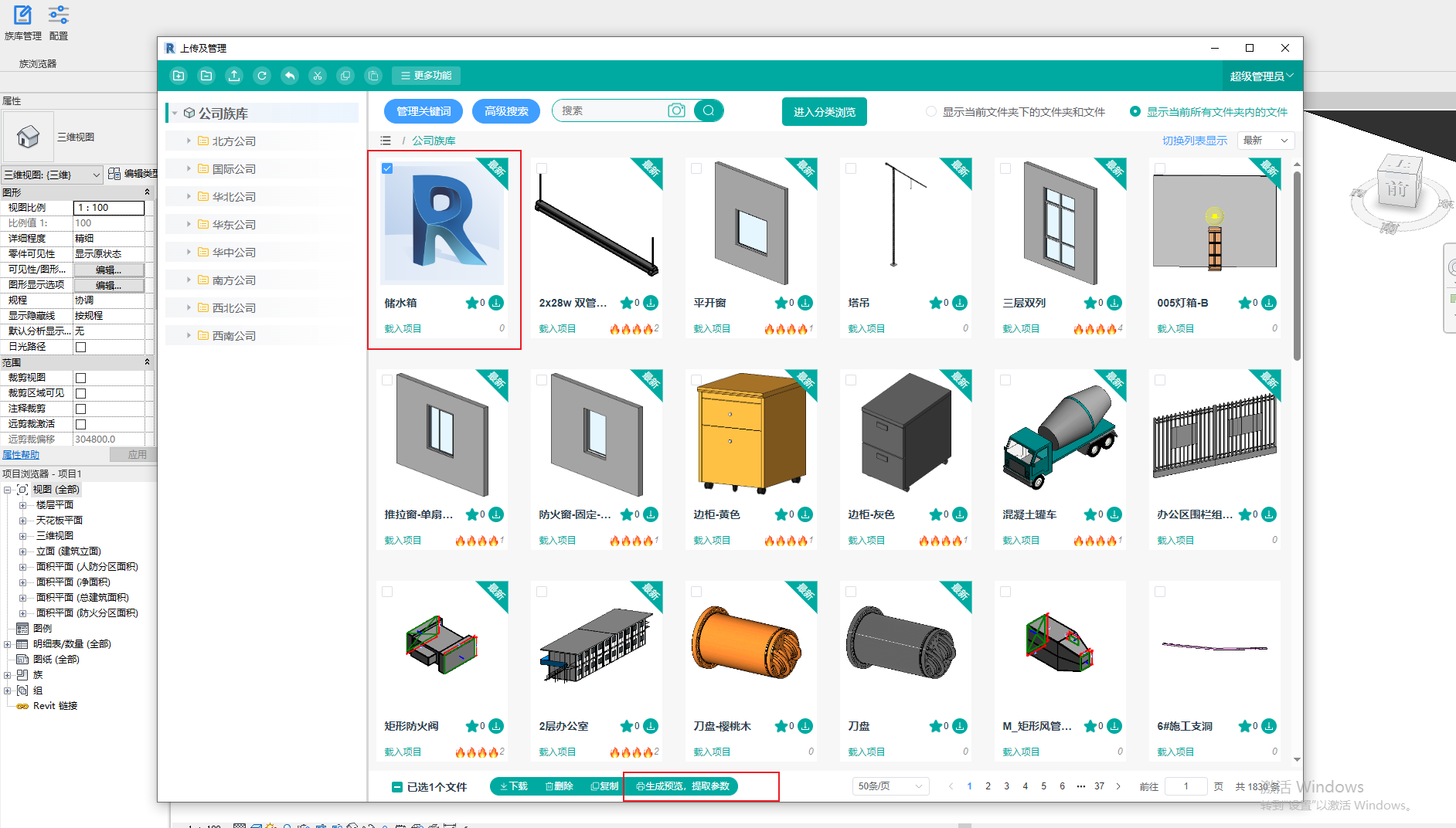Click the 进入分类浏览 button
Screen dimensions: 1456x828
point(824,112)
